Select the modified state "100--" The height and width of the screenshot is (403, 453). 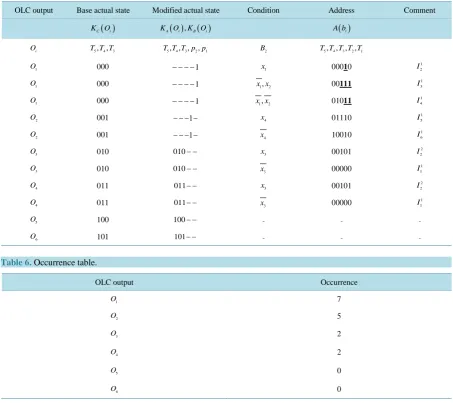pyautogui.click(x=185, y=220)
